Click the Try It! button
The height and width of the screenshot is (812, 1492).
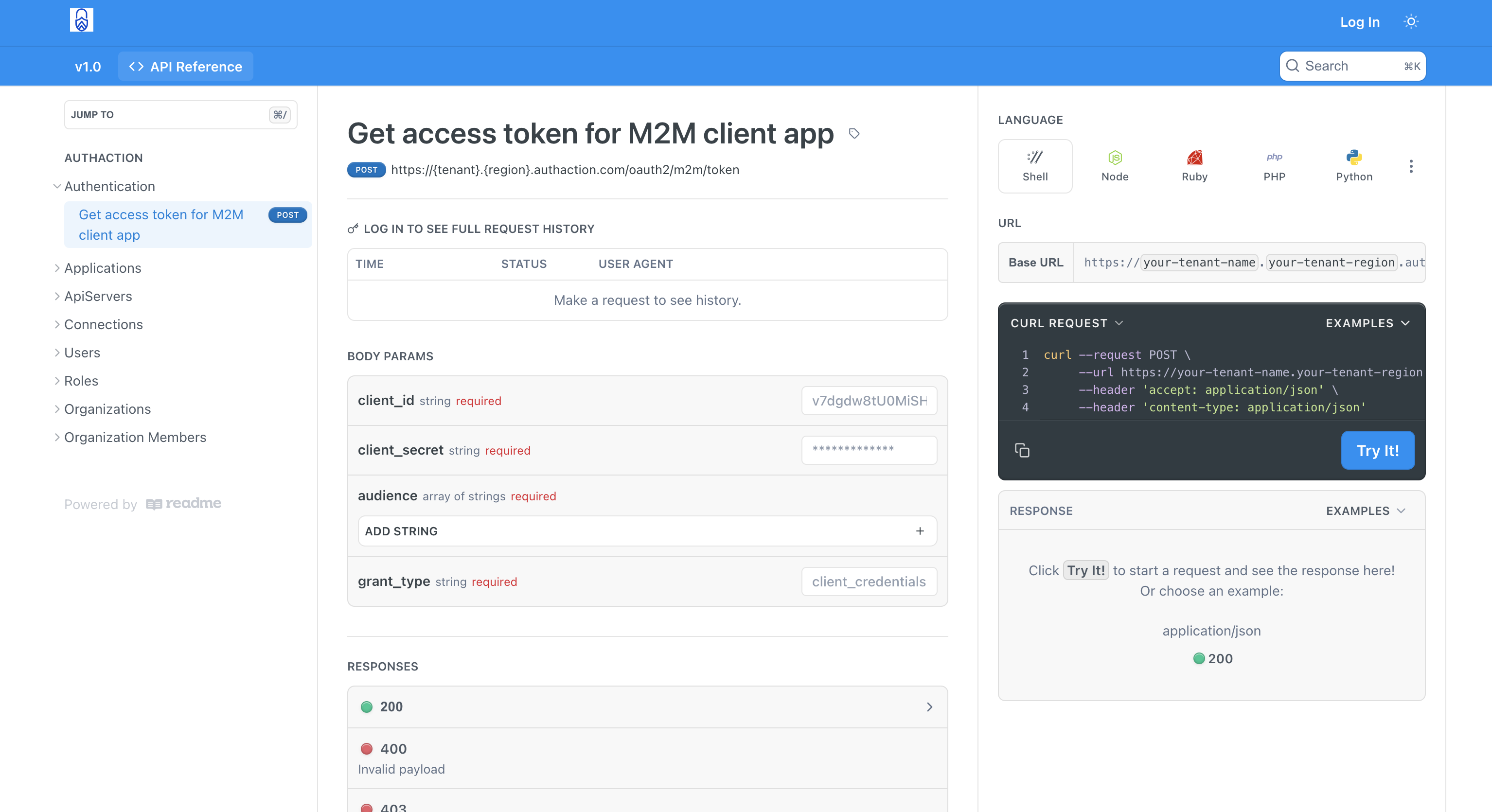(x=1377, y=450)
